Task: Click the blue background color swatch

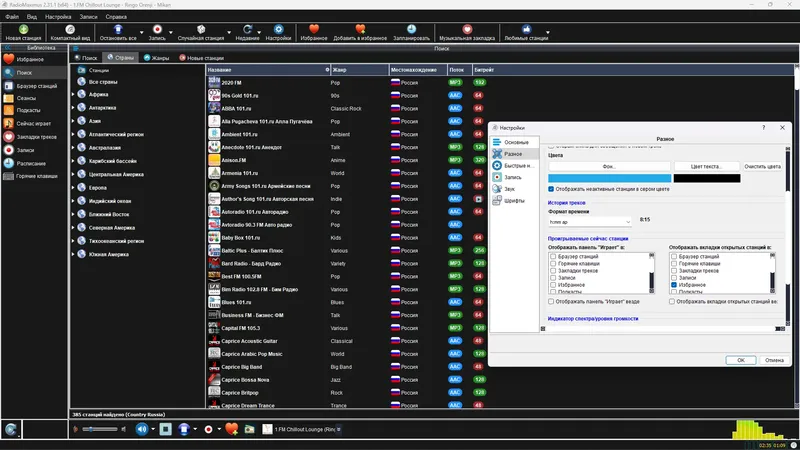Action: click(x=610, y=178)
